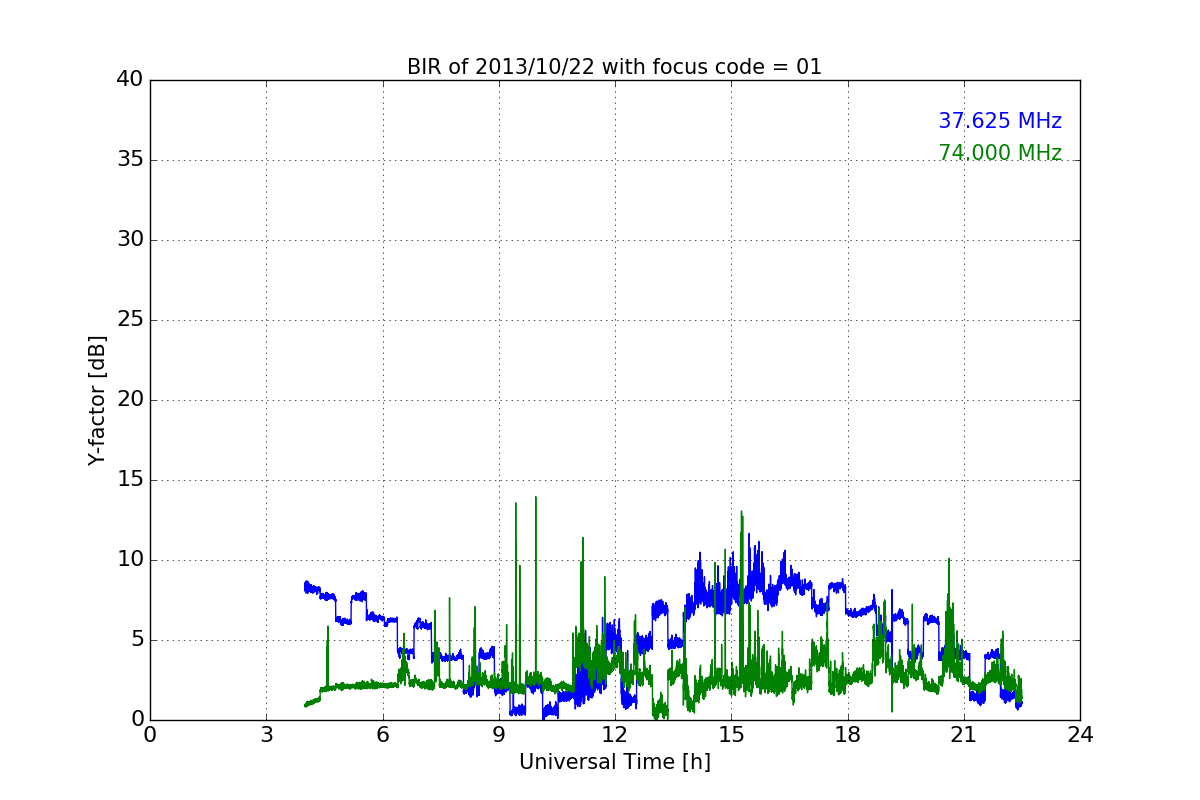1200x800 pixels.
Task: Click the x-axis tick label 9
Action: click(x=499, y=735)
